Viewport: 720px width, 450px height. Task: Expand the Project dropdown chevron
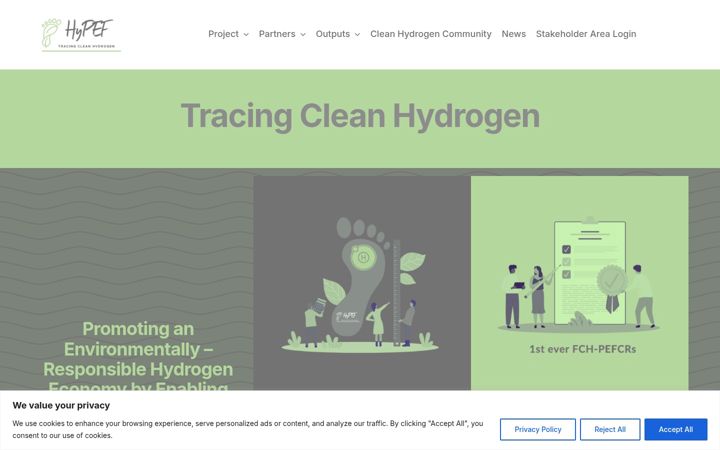tap(246, 34)
